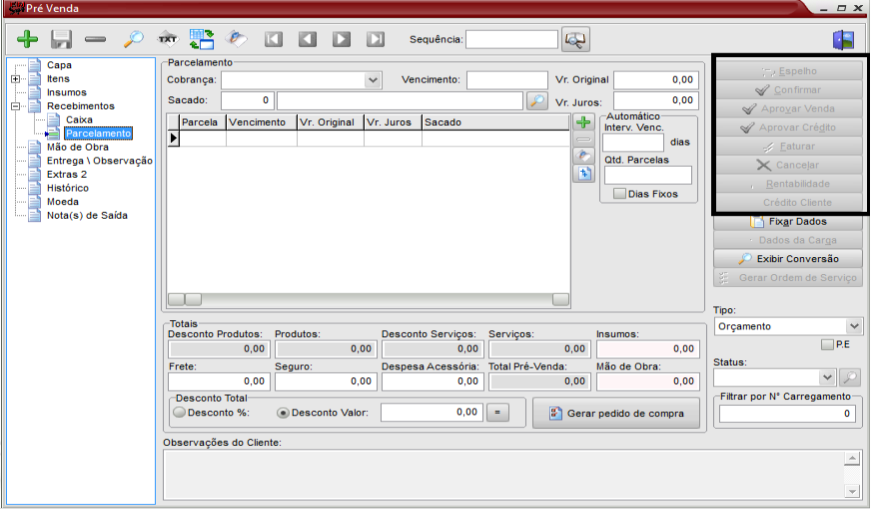Click into the Vencimento input field
874x510 pixels.
[x=507, y=80]
